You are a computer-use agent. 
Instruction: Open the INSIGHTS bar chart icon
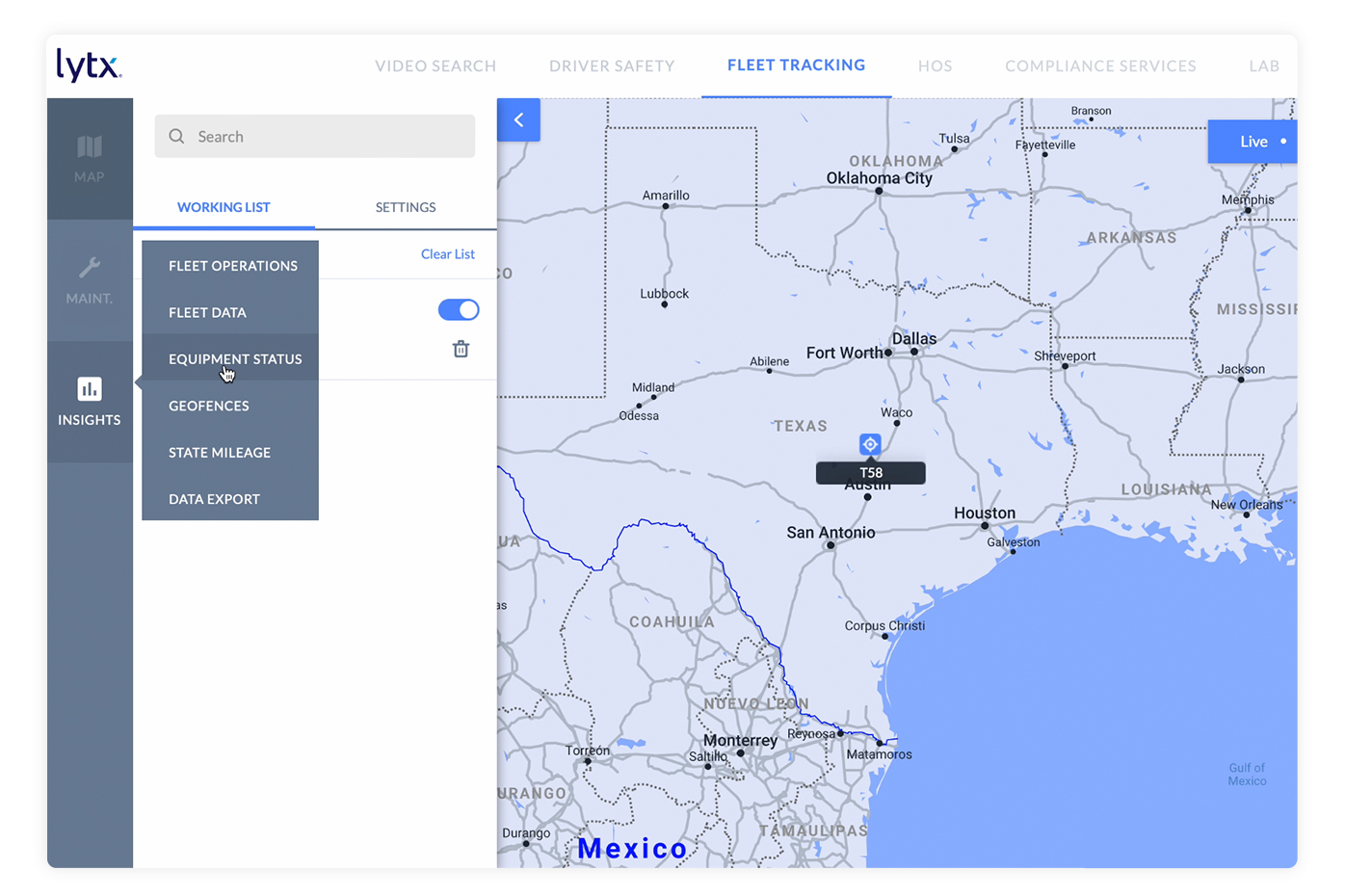pos(89,388)
